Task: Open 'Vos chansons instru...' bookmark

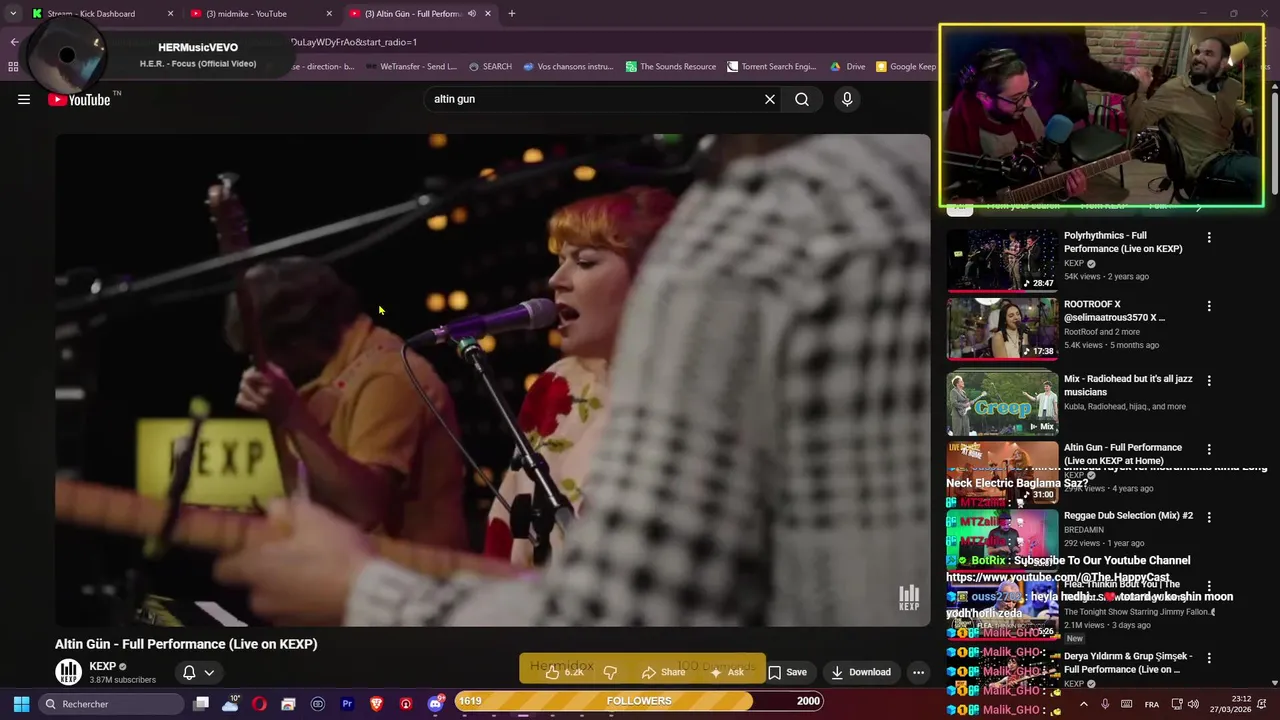Action: 568,67
